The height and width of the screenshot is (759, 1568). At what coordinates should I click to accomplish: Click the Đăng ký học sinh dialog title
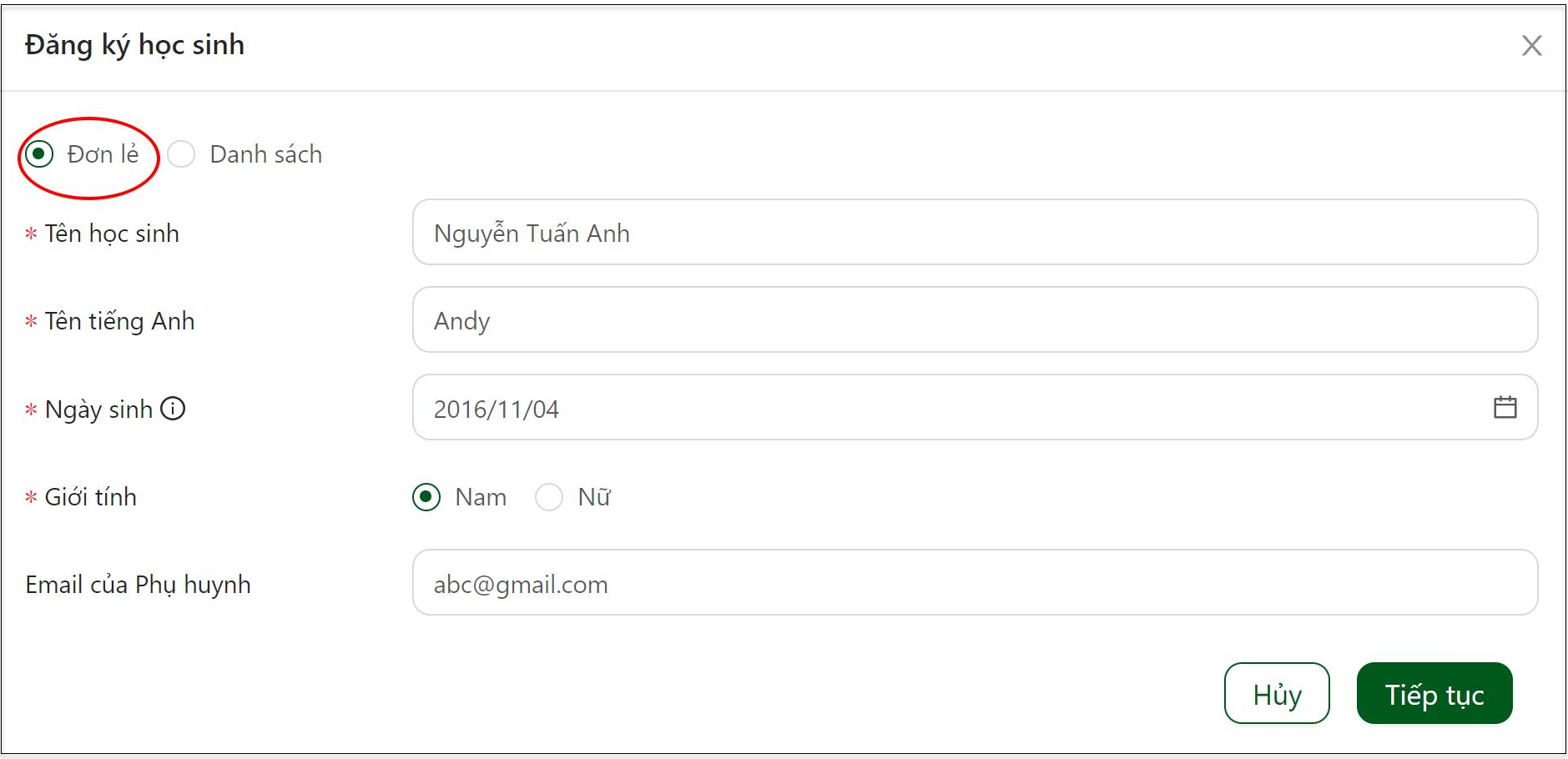pos(134,45)
